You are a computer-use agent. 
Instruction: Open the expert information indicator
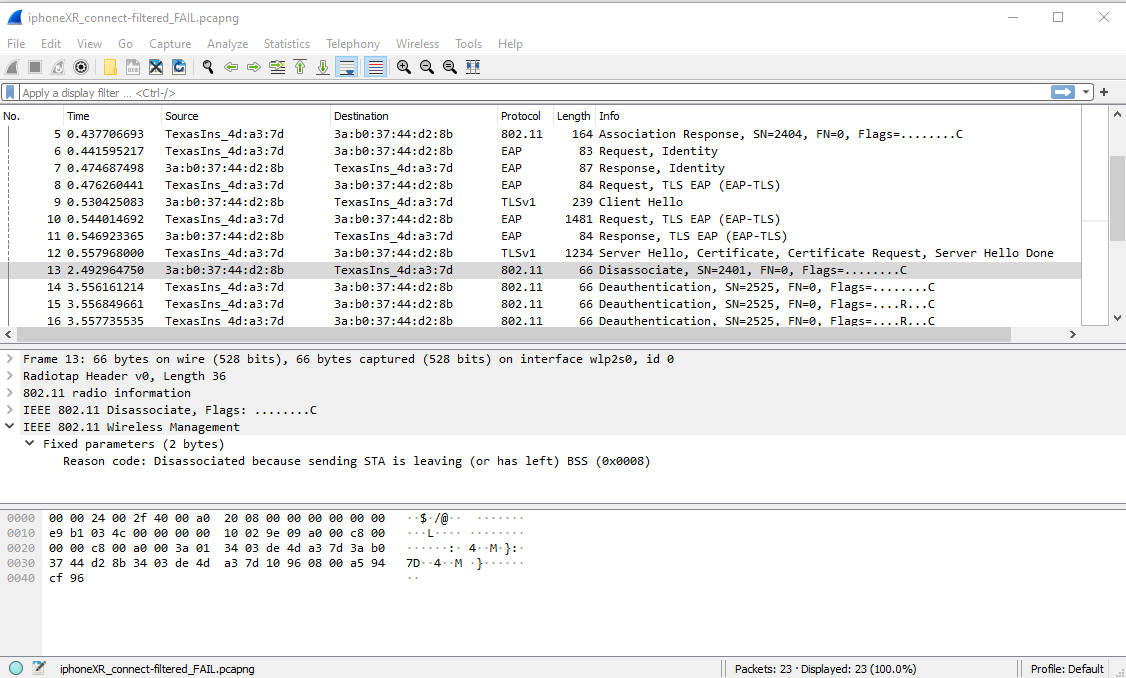(16, 668)
